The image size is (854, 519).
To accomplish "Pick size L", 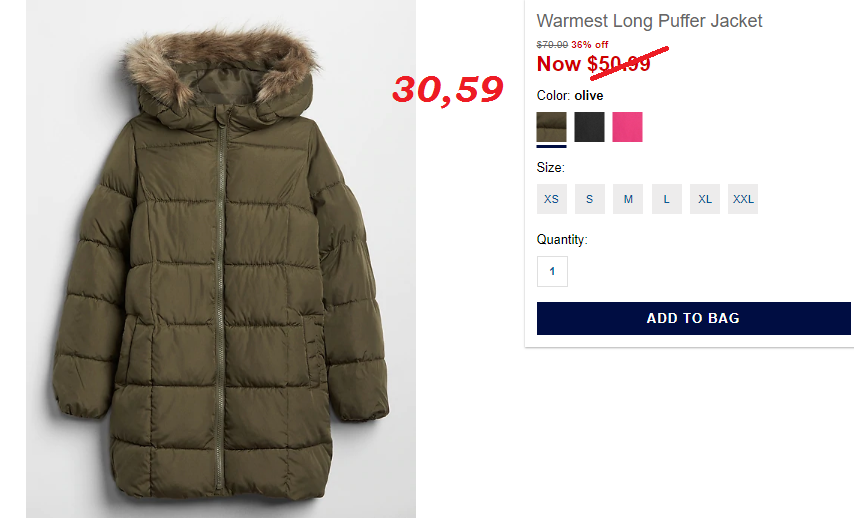I will tap(667, 199).
